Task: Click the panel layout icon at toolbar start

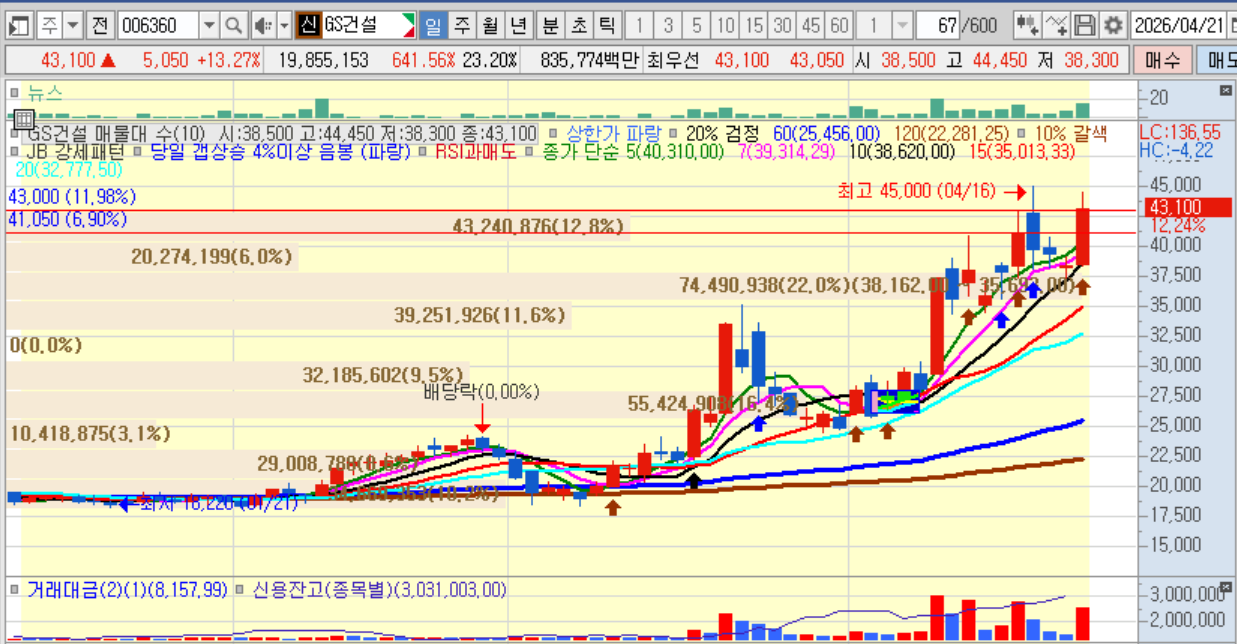Action: pyautogui.click(x=20, y=24)
